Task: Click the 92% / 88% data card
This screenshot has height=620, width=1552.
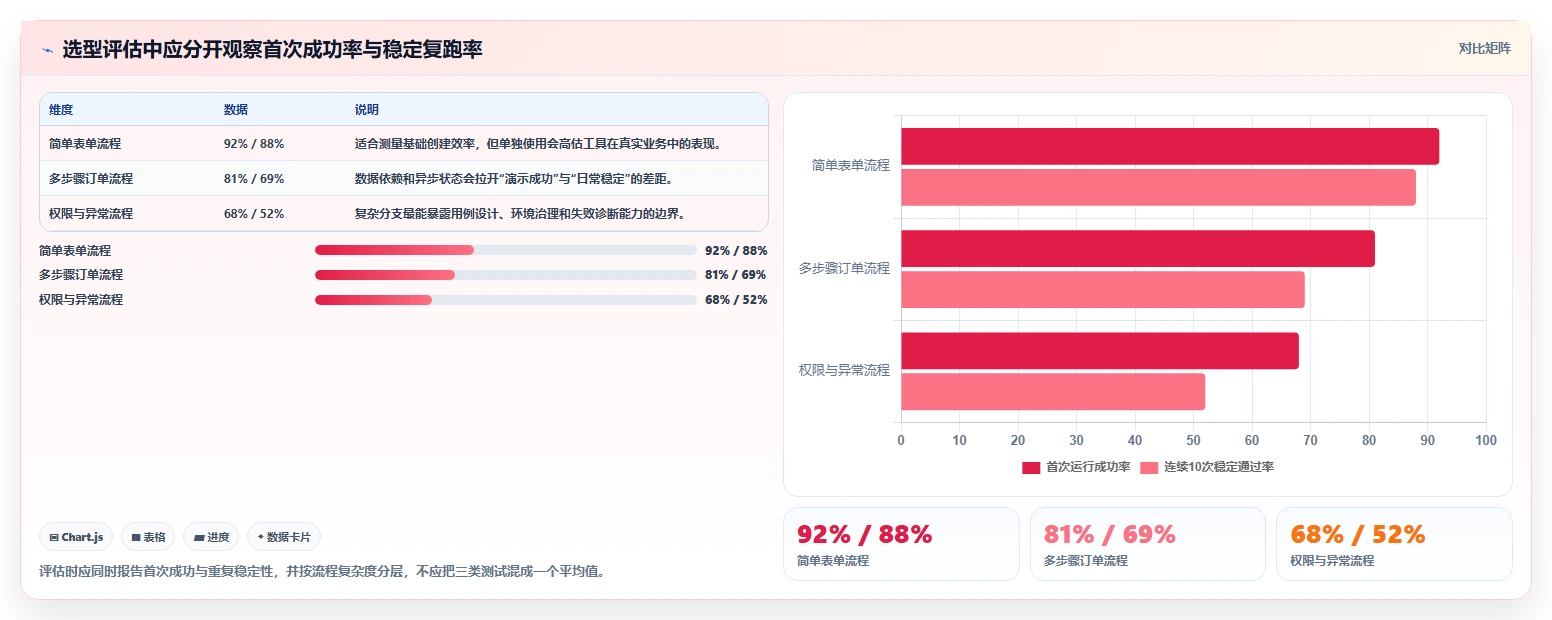Action: [x=901, y=544]
